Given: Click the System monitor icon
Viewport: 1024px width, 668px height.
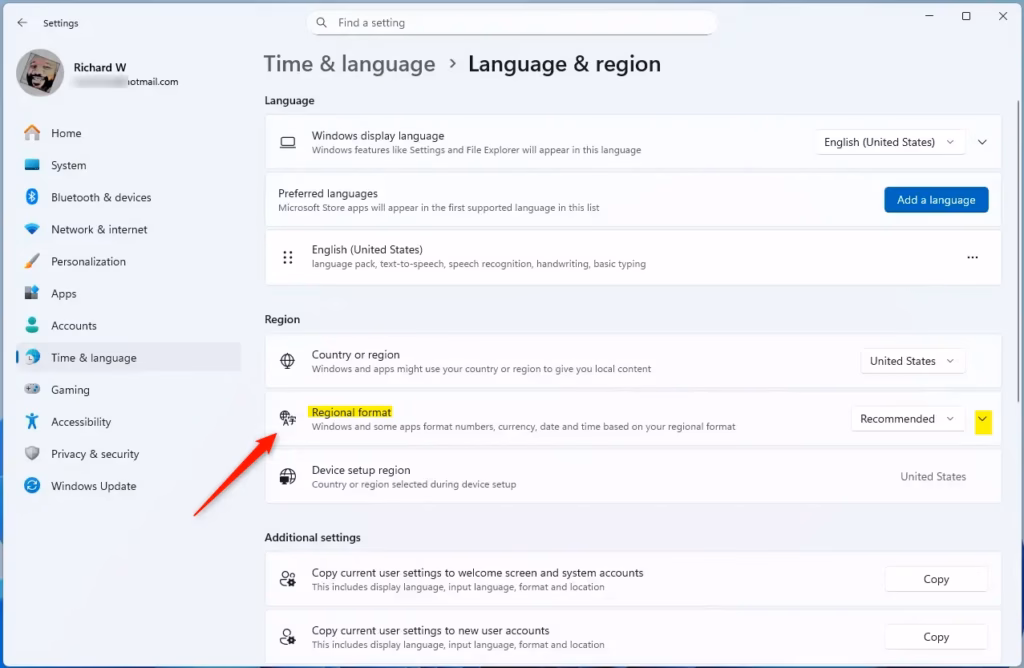Looking at the screenshot, I should 32,165.
